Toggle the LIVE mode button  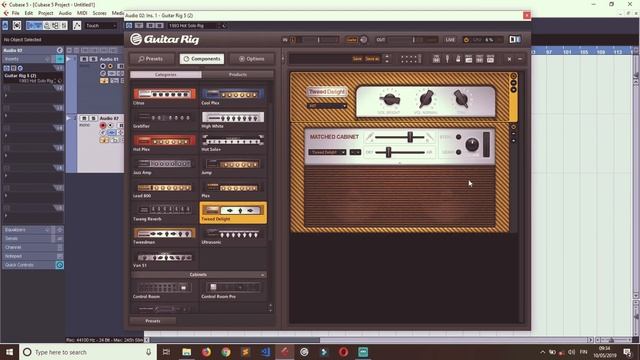click(x=450, y=40)
